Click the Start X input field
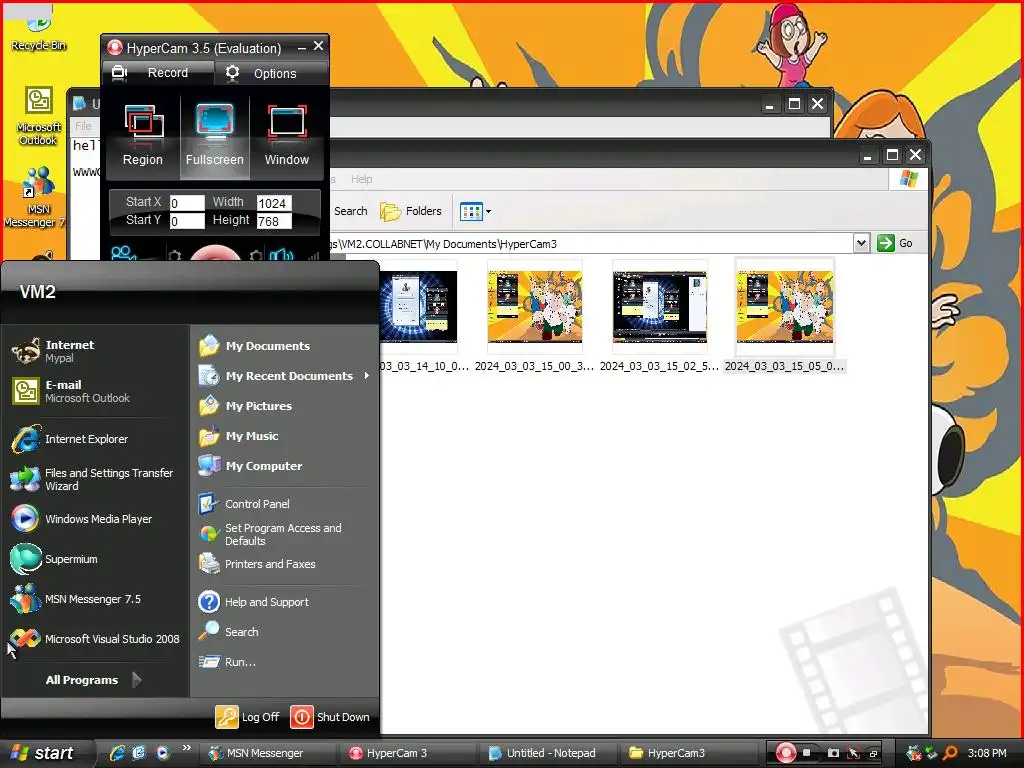Image resolution: width=1024 pixels, height=768 pixels. (x=187, y=203)
